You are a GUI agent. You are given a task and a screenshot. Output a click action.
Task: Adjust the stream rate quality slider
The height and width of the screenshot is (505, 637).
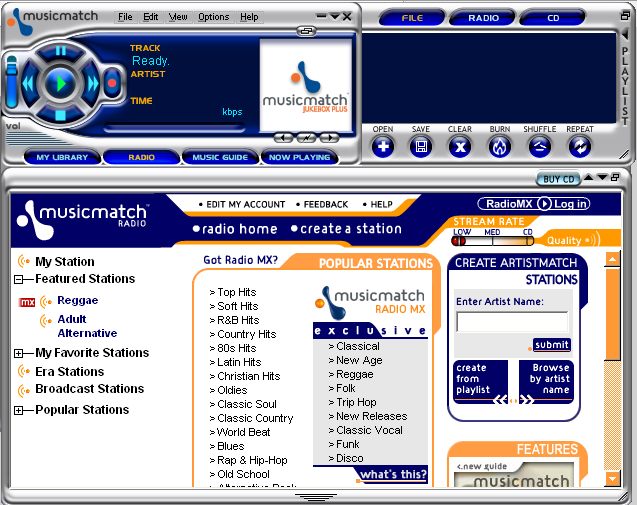point(492,241)
